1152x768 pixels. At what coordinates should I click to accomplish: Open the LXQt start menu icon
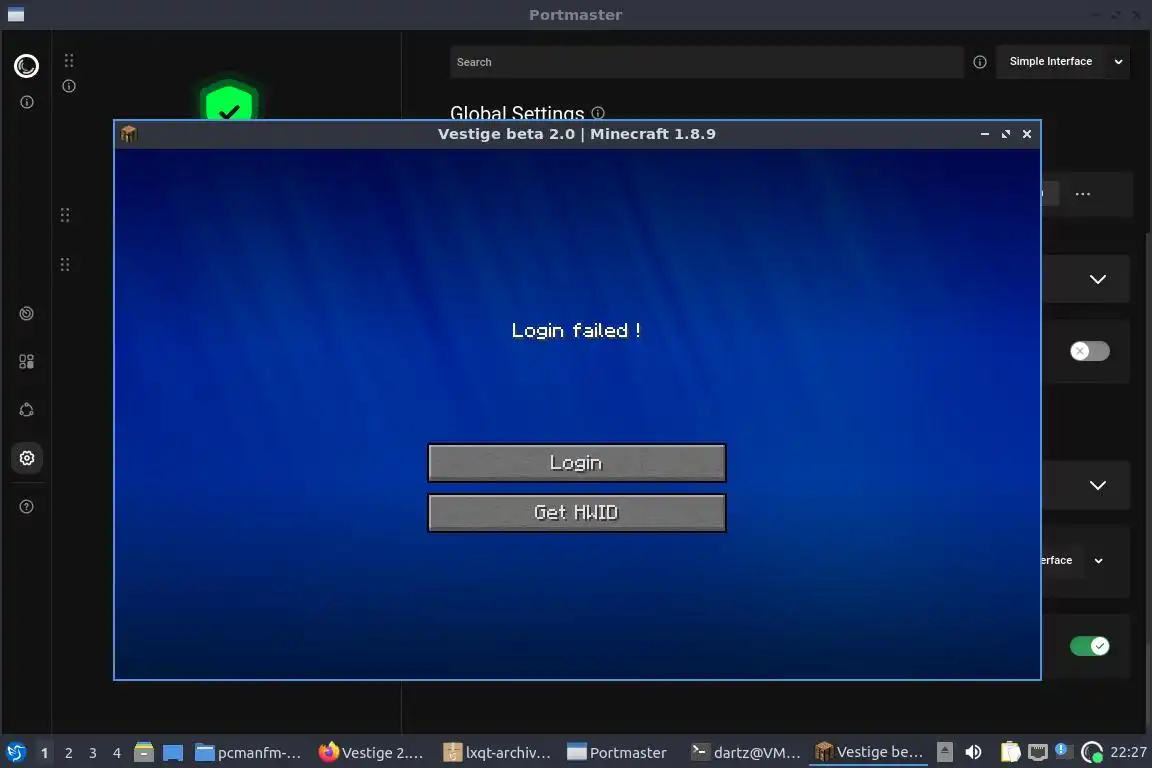tap(15, 753)
